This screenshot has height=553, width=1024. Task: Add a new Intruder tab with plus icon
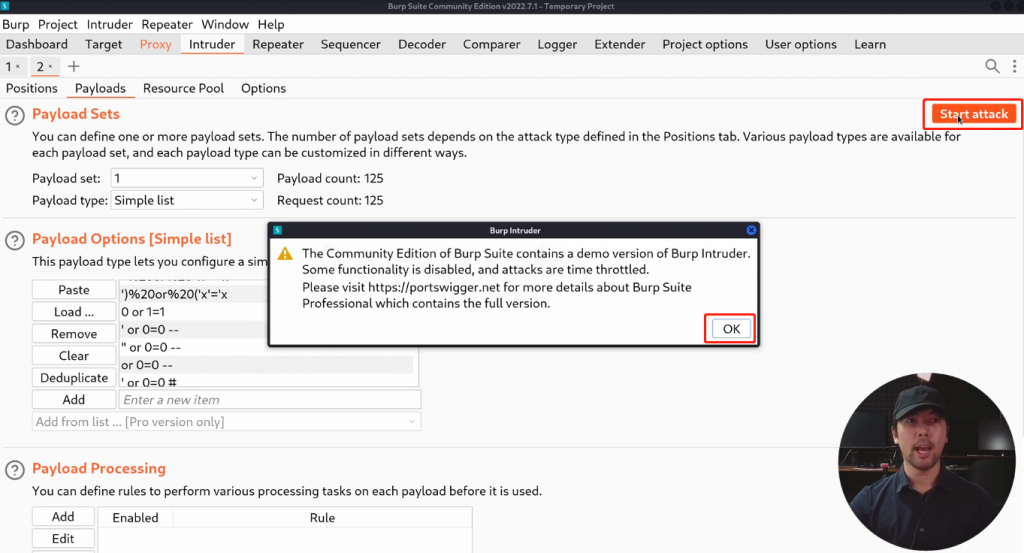click(x=73, y=67)
